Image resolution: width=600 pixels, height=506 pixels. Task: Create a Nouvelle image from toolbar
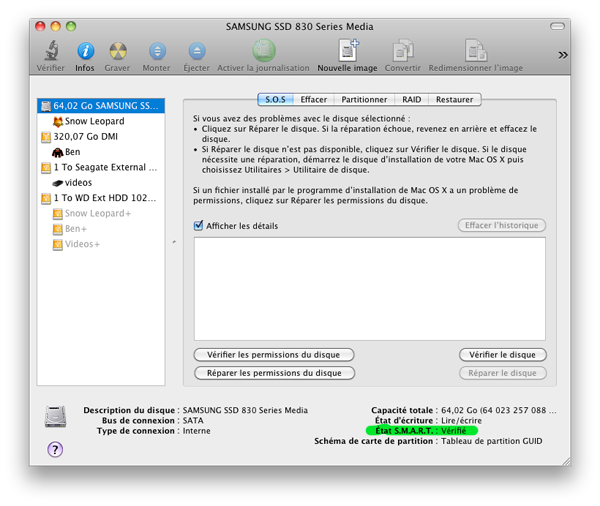point(348,50)
